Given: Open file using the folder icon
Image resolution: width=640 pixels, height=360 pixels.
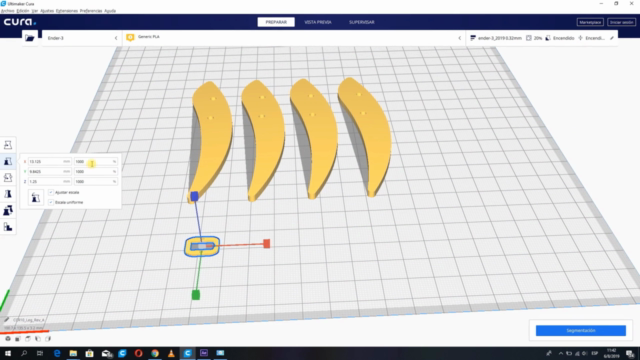Looking at the screenshot, I should (x=30, y=38).
